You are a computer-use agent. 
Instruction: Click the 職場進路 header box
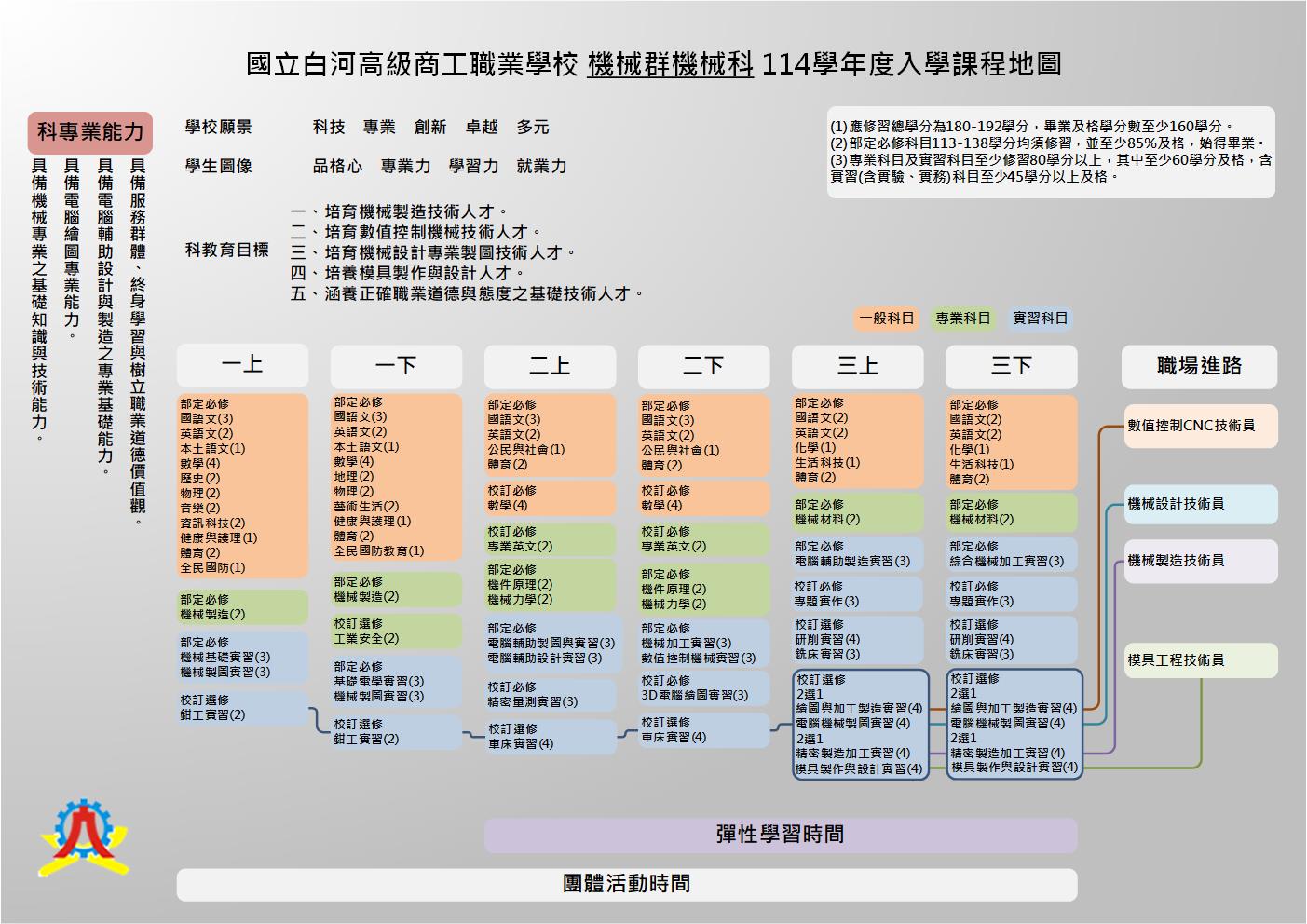1199,366
